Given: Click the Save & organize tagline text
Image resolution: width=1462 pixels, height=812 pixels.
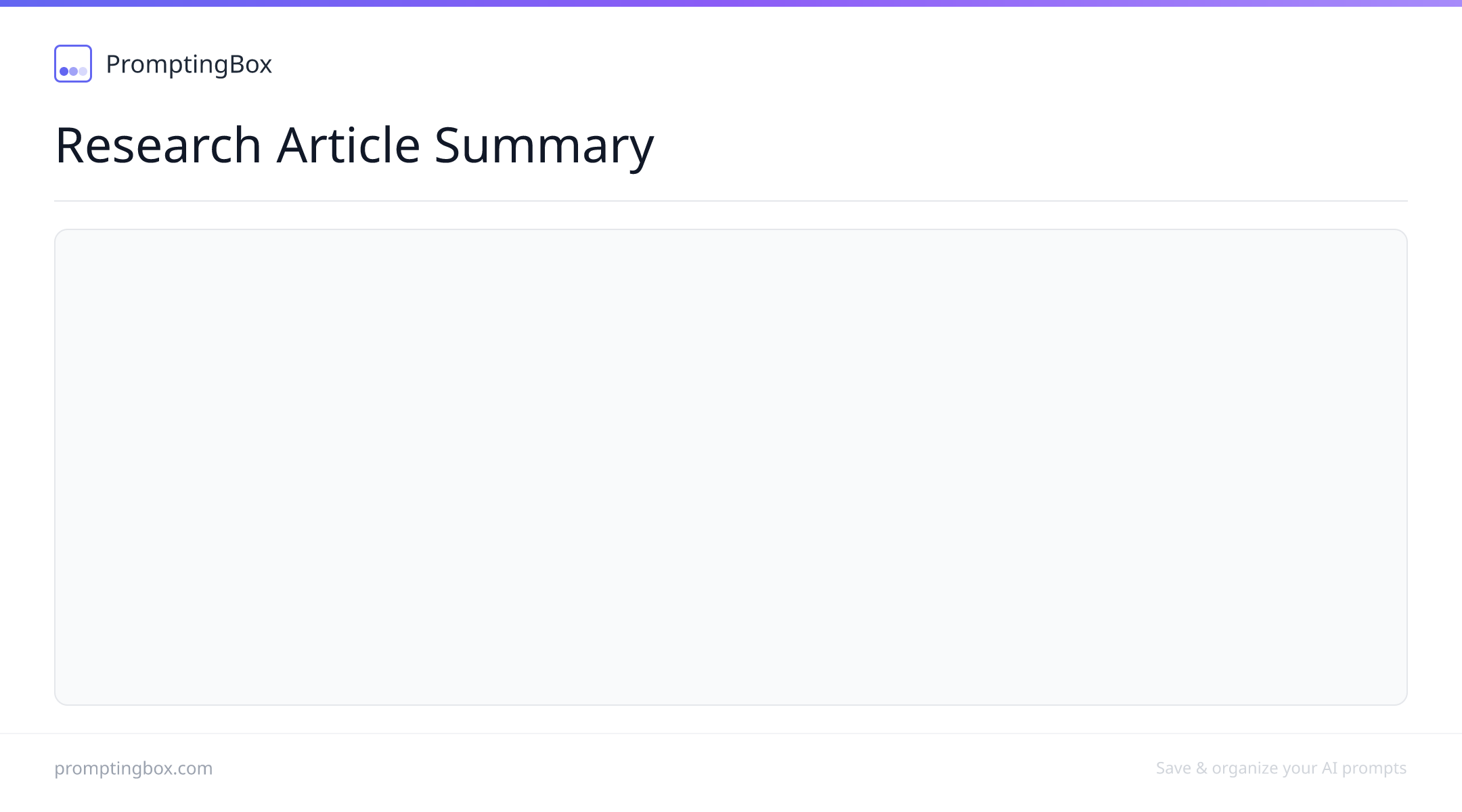Looking at the screenshot, I should click(1281, 768).
